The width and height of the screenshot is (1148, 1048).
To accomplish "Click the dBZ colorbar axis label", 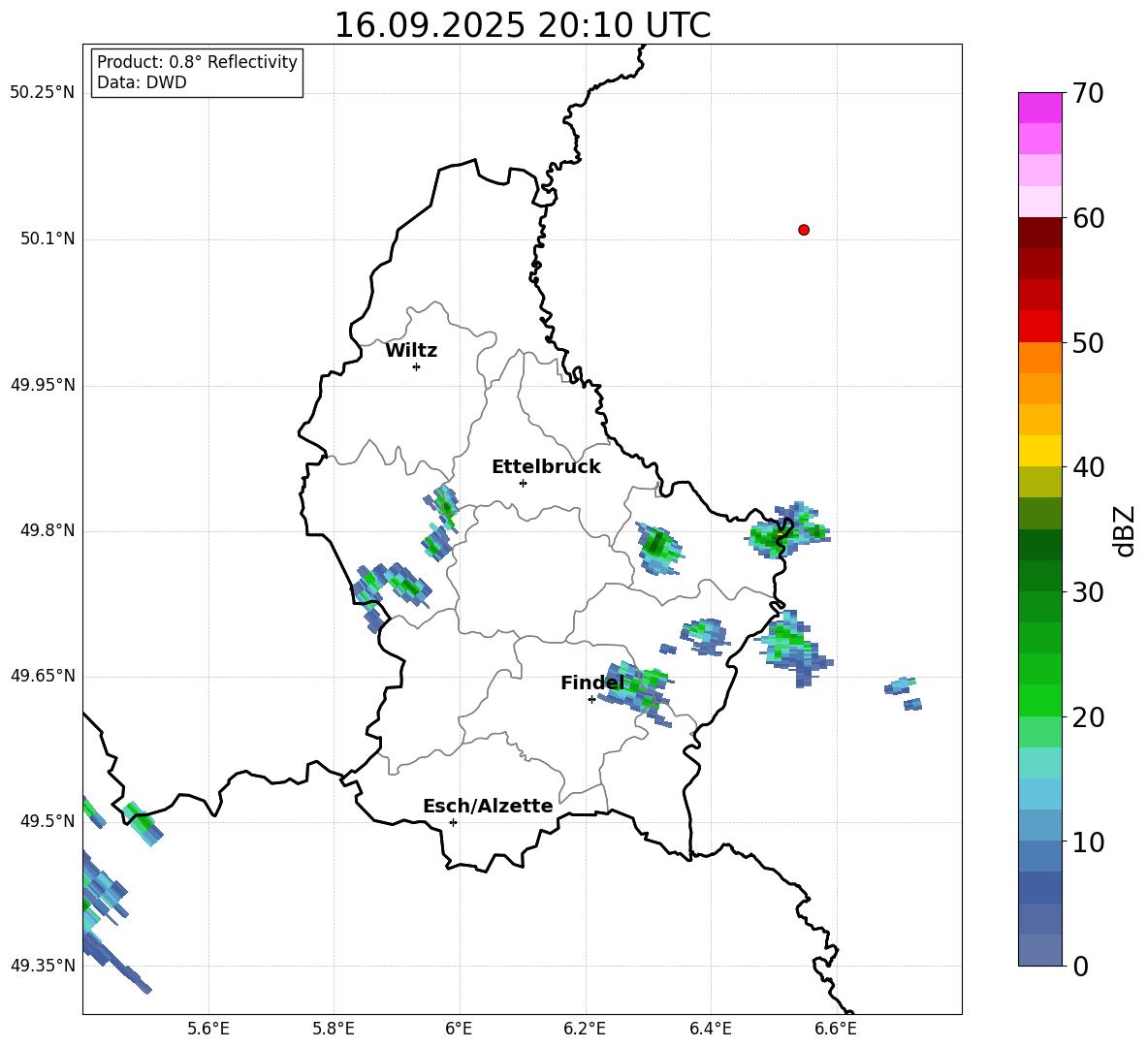I will [x=1125, y=530].
